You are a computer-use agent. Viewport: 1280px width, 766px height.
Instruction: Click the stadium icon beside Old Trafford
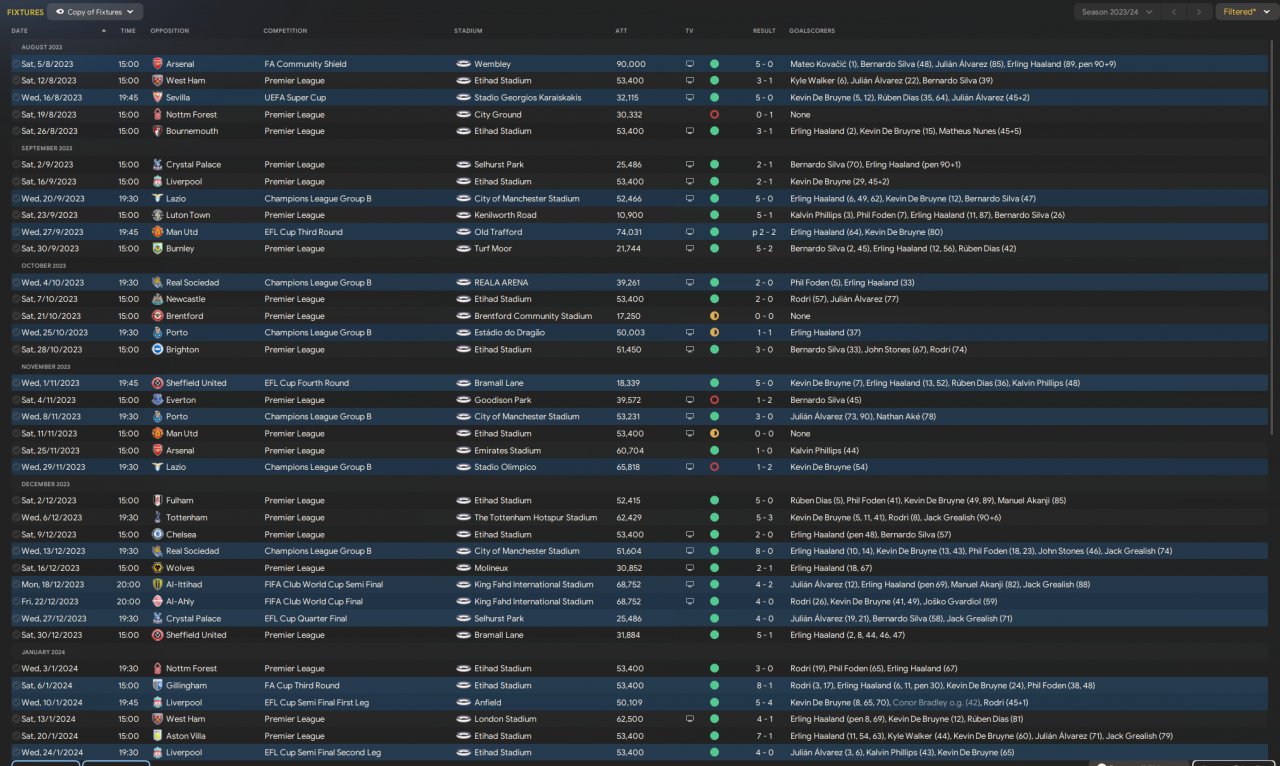click(x=463, y=232)
